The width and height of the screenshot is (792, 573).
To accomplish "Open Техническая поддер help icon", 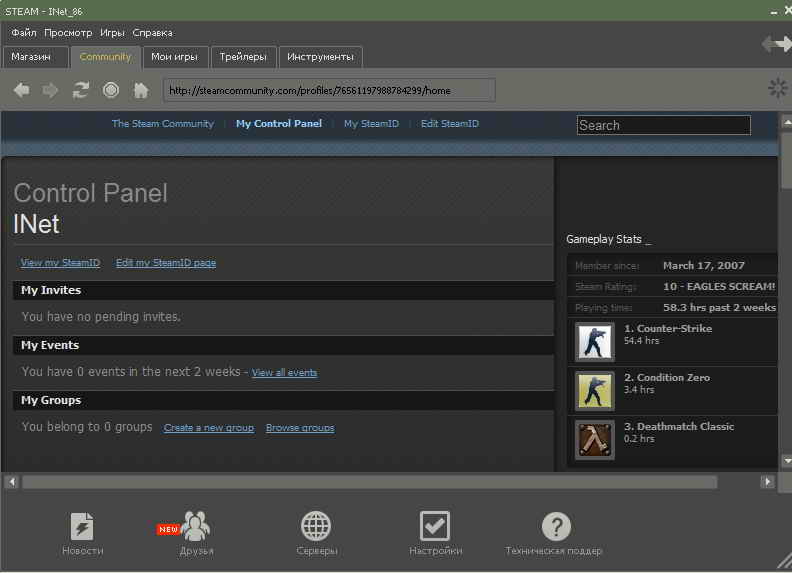I will coord(556,526).
